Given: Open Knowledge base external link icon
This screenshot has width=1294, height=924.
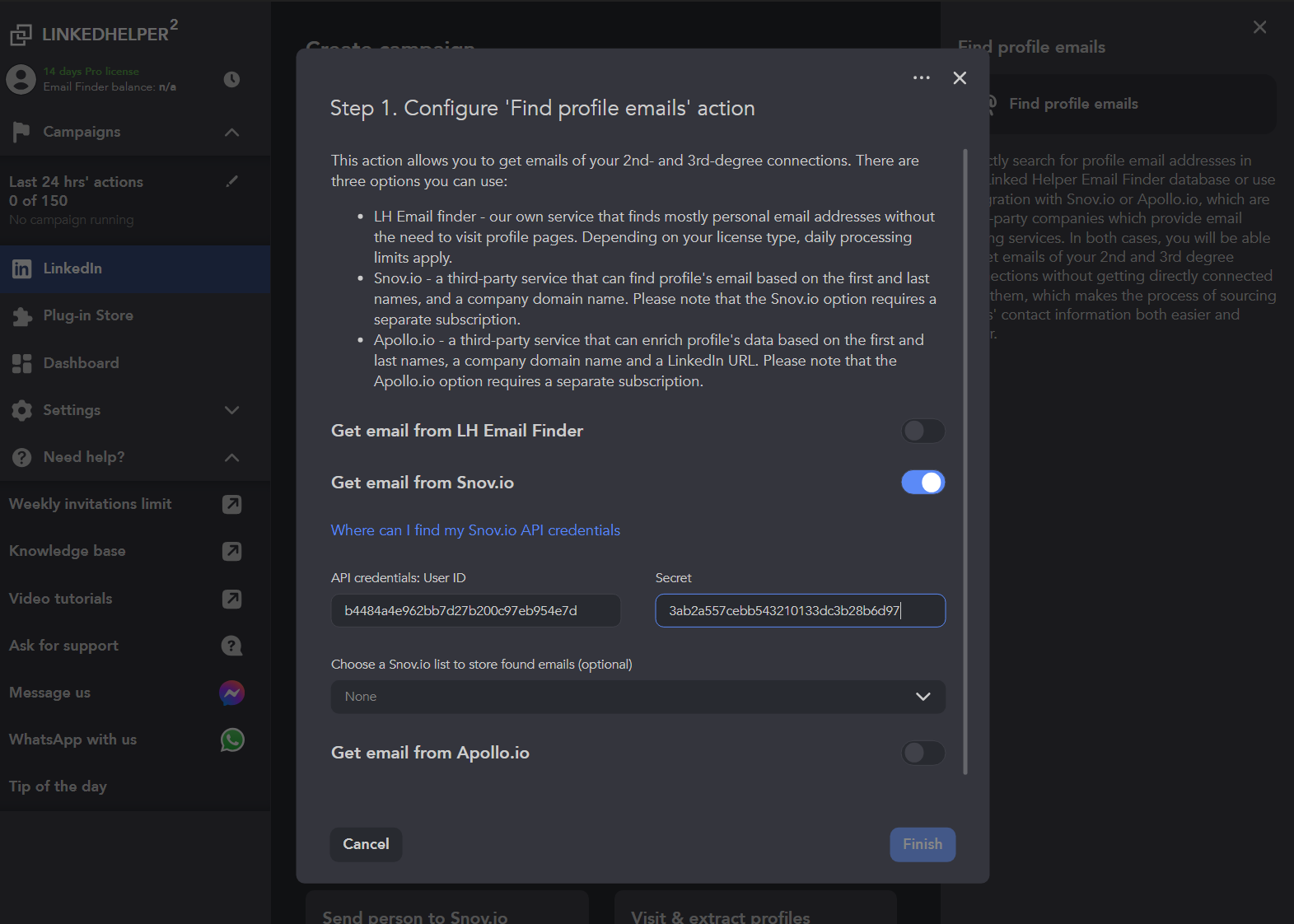Looking at the screenshot, I should [232, 551].
